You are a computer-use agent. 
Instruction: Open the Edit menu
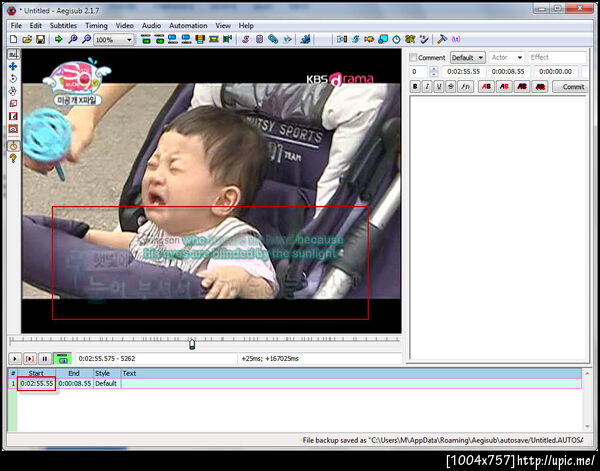[36, 26]
